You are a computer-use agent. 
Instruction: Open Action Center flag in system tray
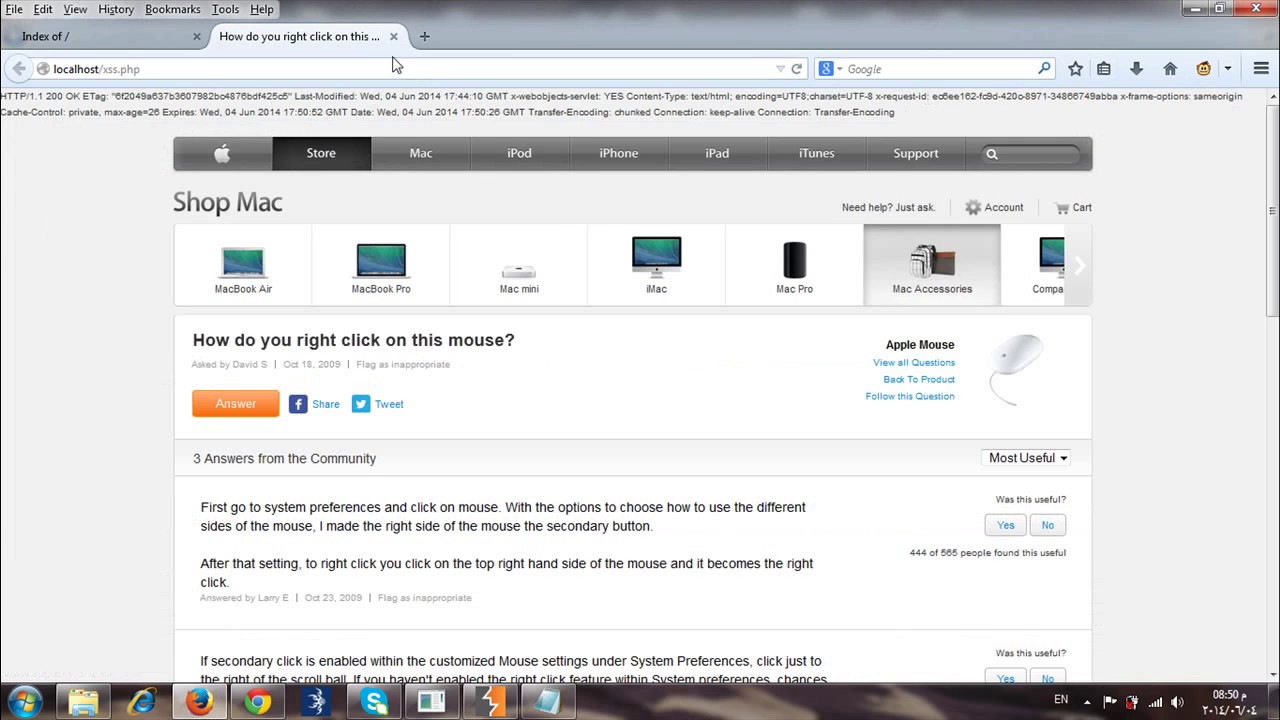1110,702
